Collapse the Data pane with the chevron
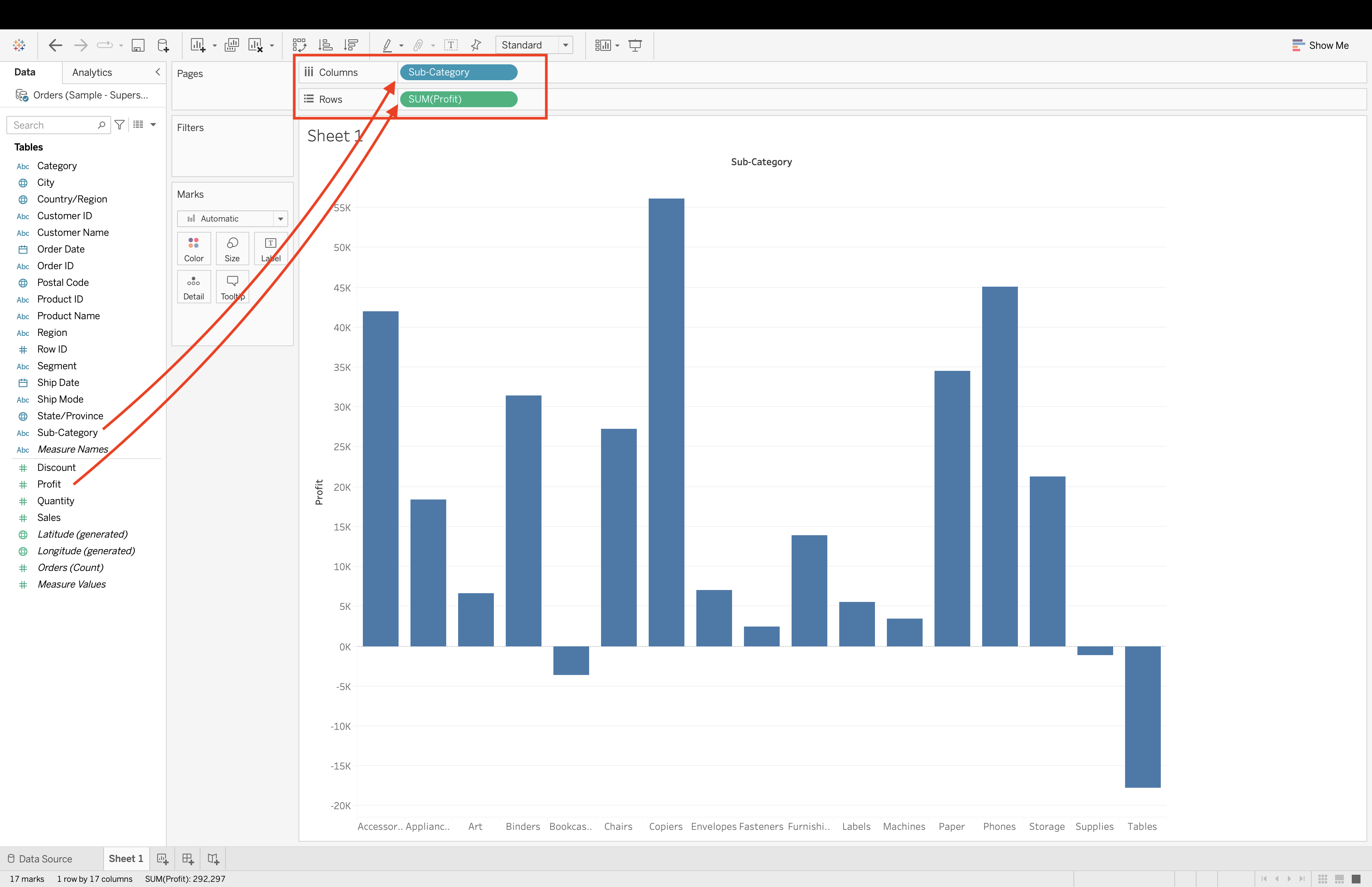Image resolution: width=1372 pixels, height=887 pixels. point(158,72)
